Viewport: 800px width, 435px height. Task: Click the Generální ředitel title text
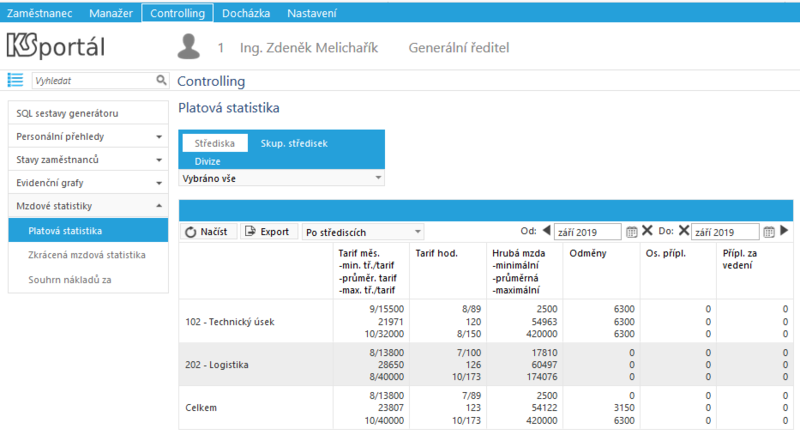tap(459, 48)
